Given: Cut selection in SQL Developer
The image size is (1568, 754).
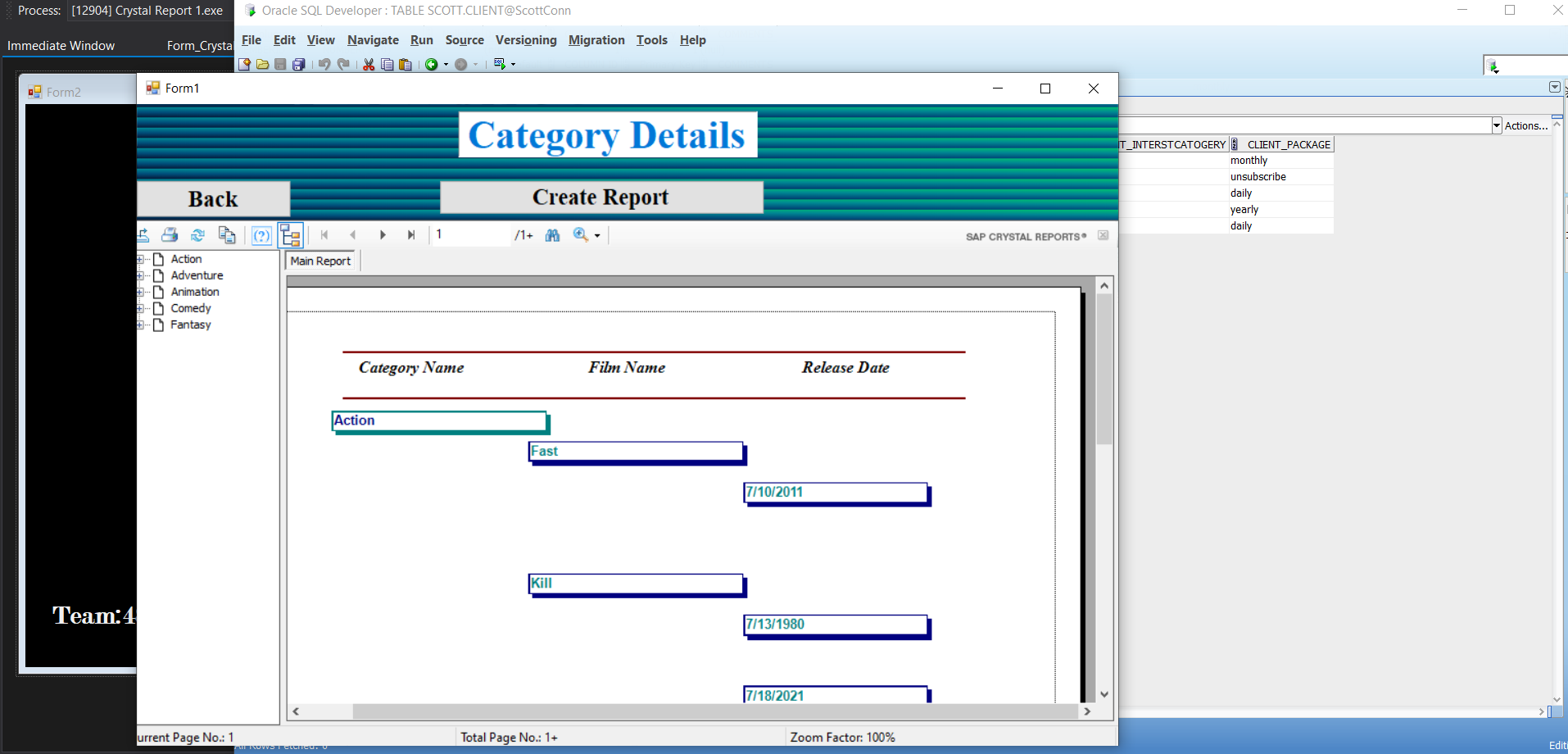Looking at the screenshot, I should (x=369, y=64).
